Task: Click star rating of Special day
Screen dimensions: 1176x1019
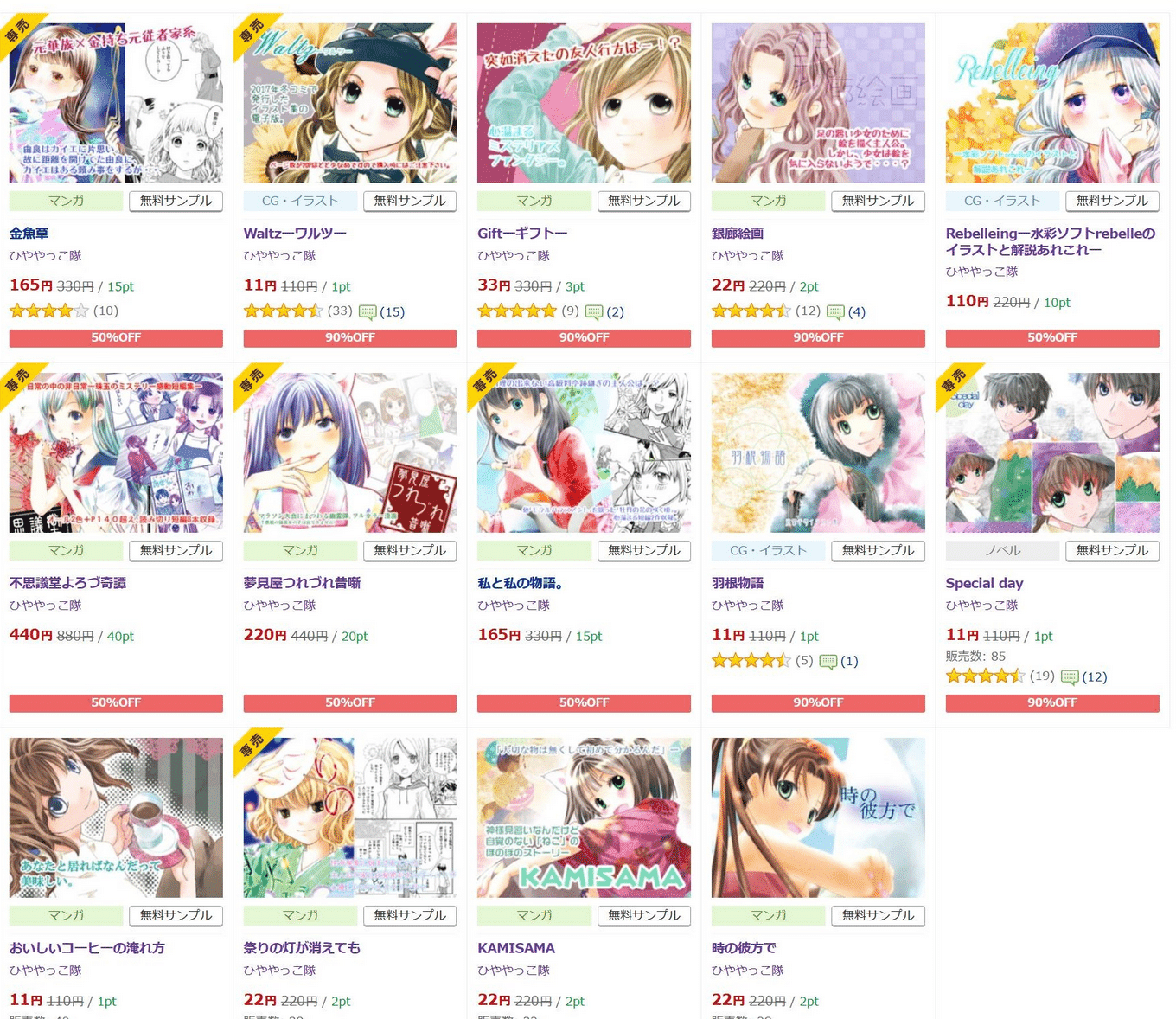Action: pyautogui.click(x=986, y=676)
